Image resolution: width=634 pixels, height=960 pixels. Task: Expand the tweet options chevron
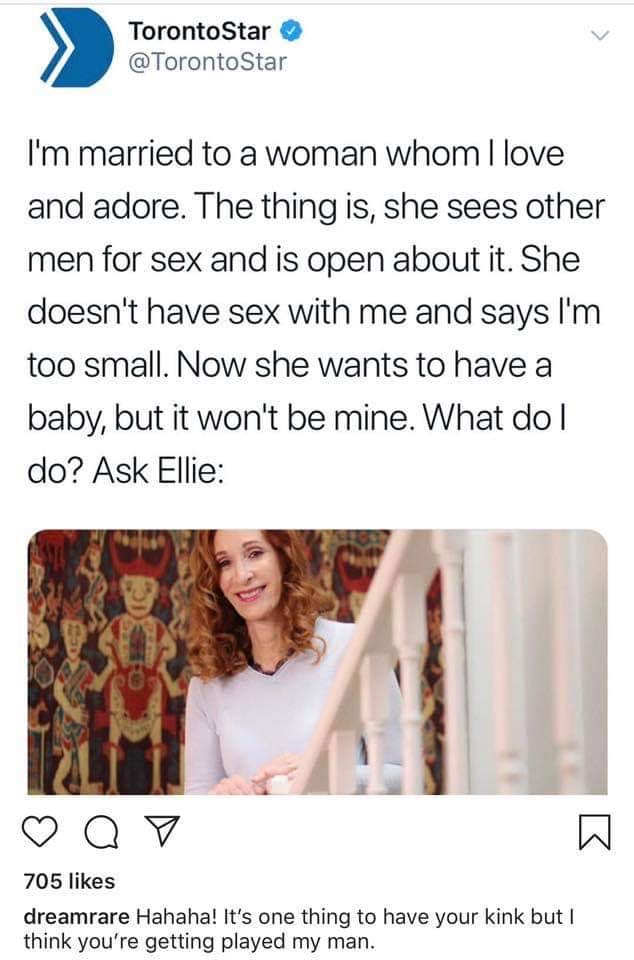601,36
